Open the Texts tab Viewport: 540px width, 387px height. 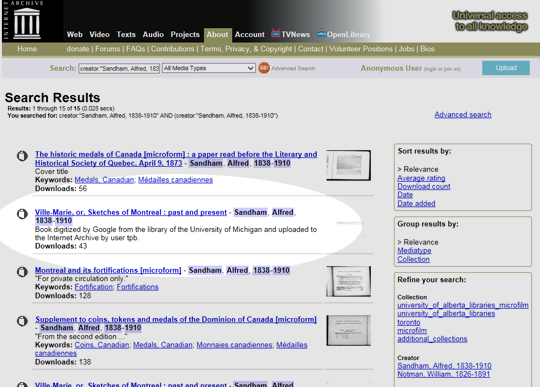tap(126, 34)
